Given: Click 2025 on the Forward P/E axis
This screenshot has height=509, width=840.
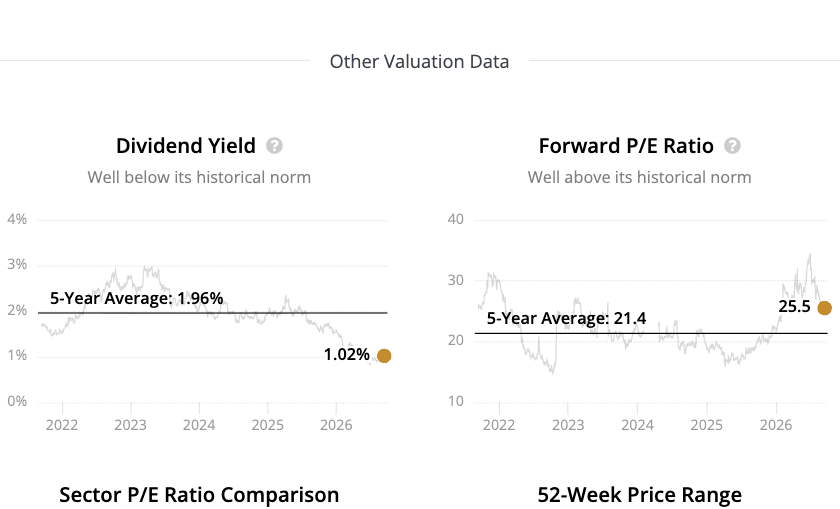Looking at the screenshot, I should 707,425.
